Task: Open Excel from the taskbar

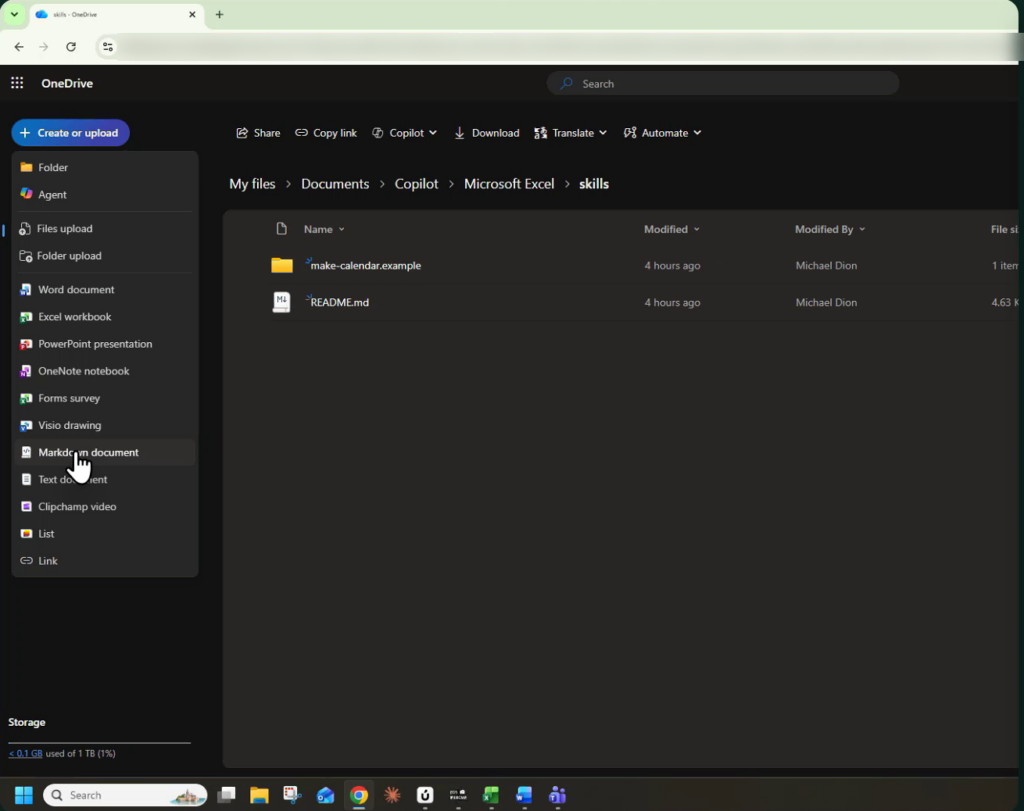Action: (491, 795)
